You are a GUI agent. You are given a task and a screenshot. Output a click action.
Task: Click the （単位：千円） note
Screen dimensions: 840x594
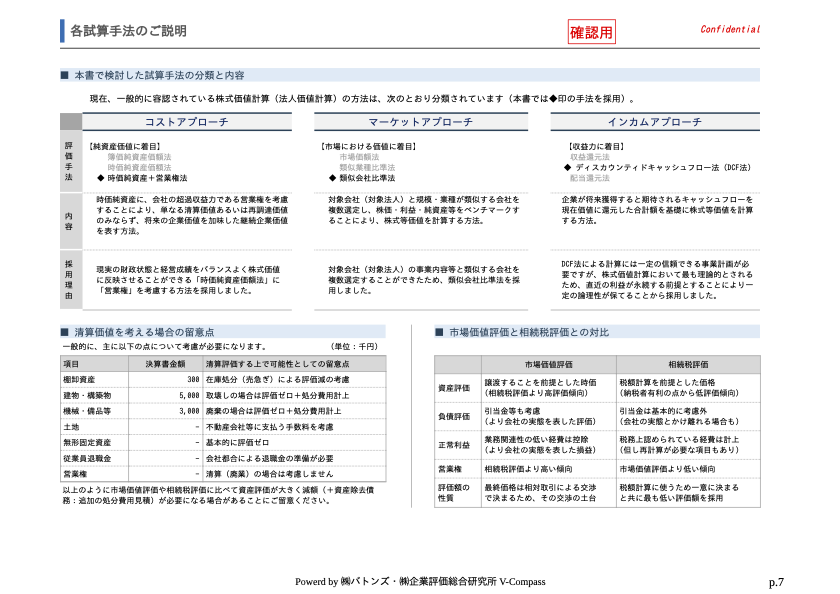354,347
